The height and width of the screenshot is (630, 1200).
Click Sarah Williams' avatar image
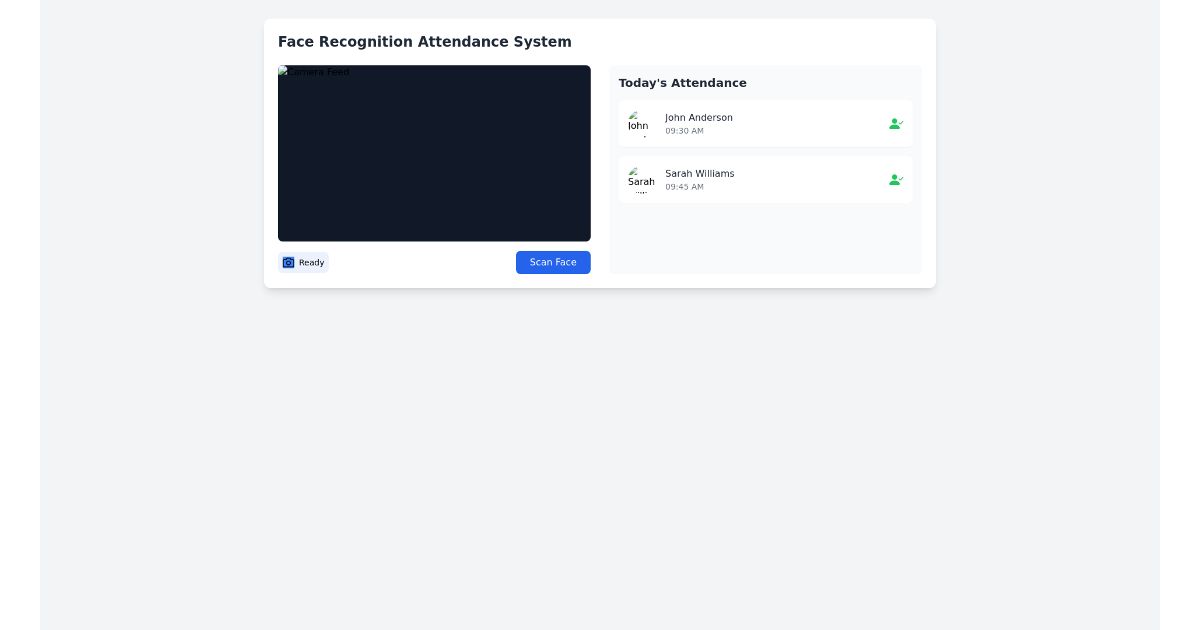(641, 179)
